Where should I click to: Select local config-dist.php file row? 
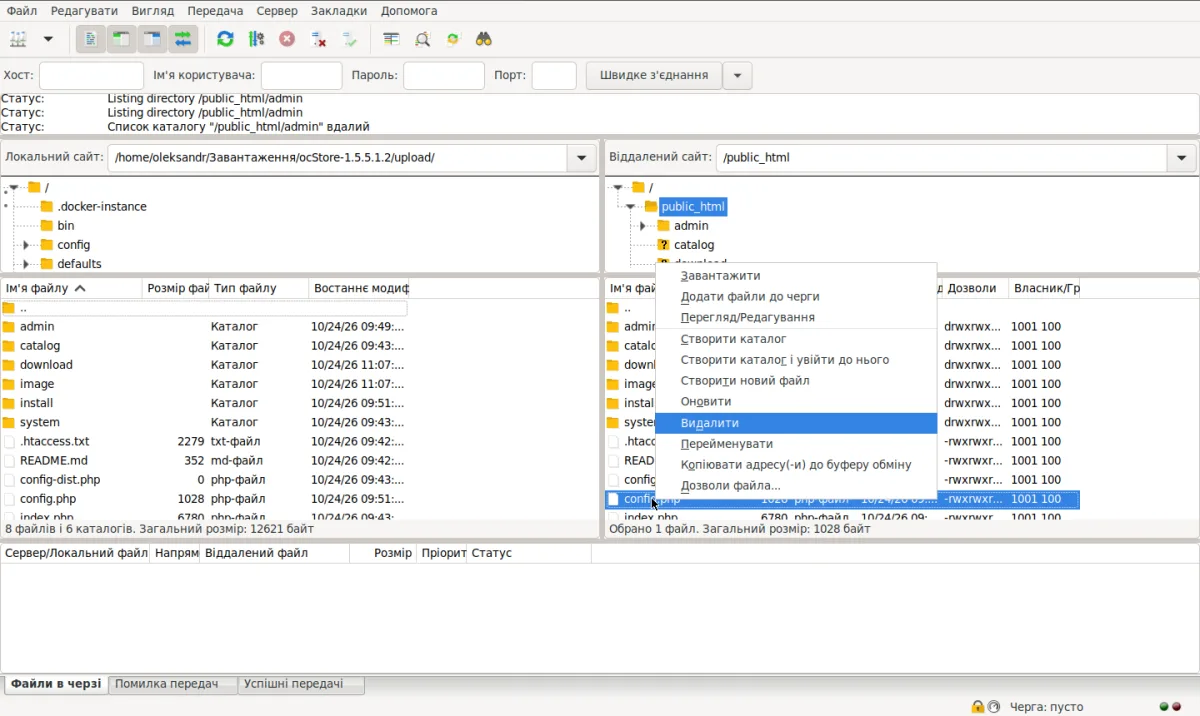[204, 480]
